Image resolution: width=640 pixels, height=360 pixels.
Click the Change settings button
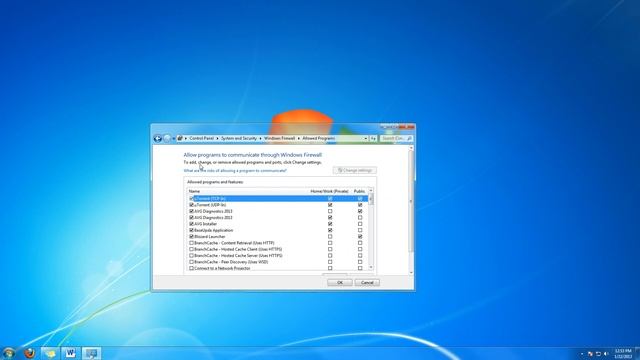pyautogui.click(x=355, y=170)
